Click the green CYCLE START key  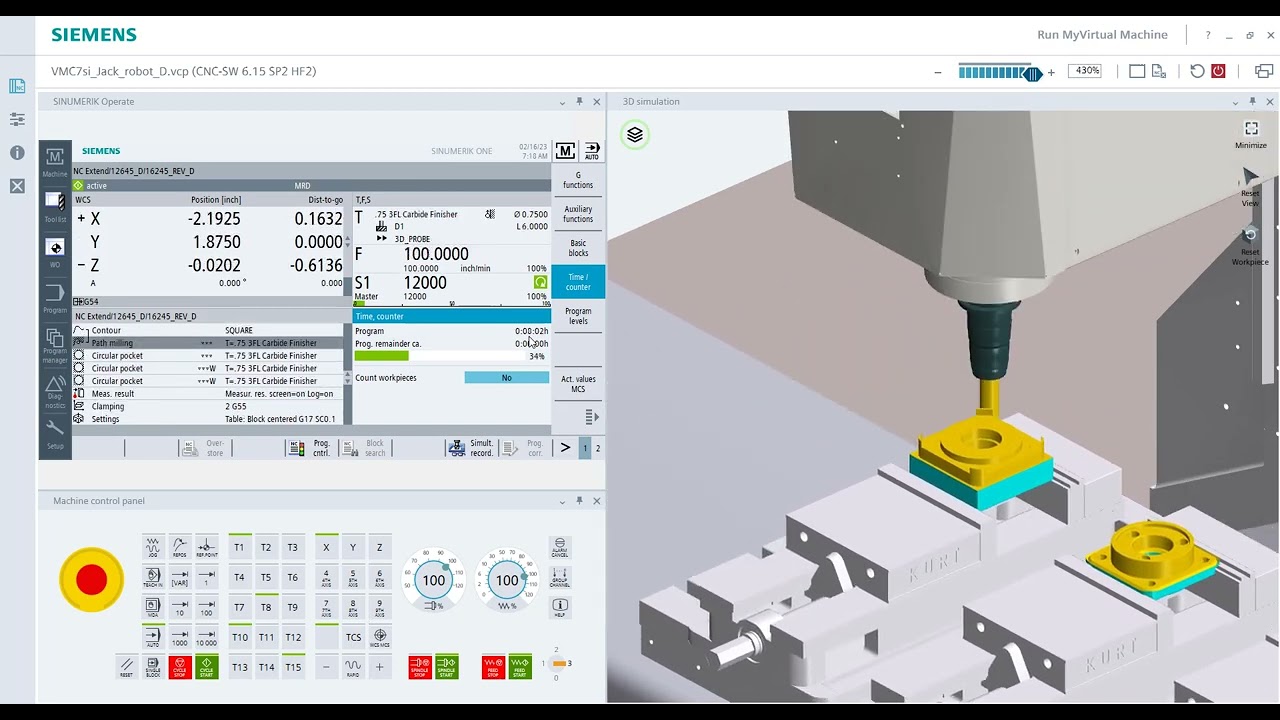206,667
